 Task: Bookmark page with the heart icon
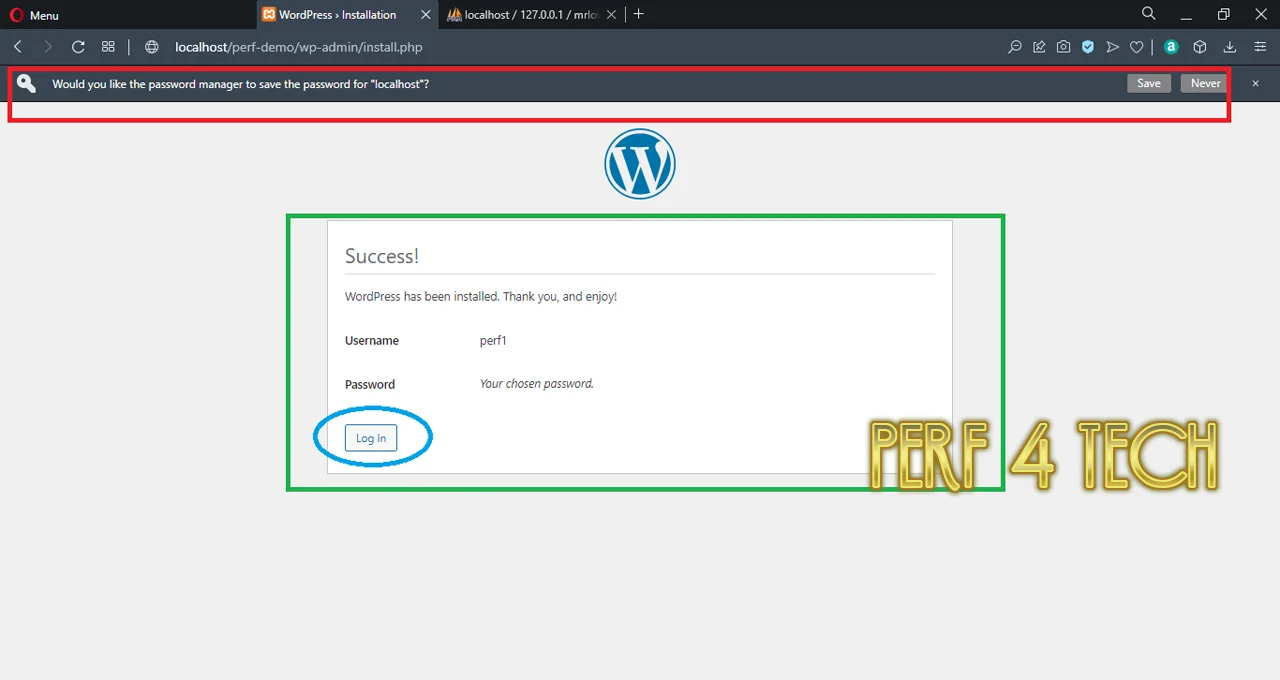tap(1137, 47)
